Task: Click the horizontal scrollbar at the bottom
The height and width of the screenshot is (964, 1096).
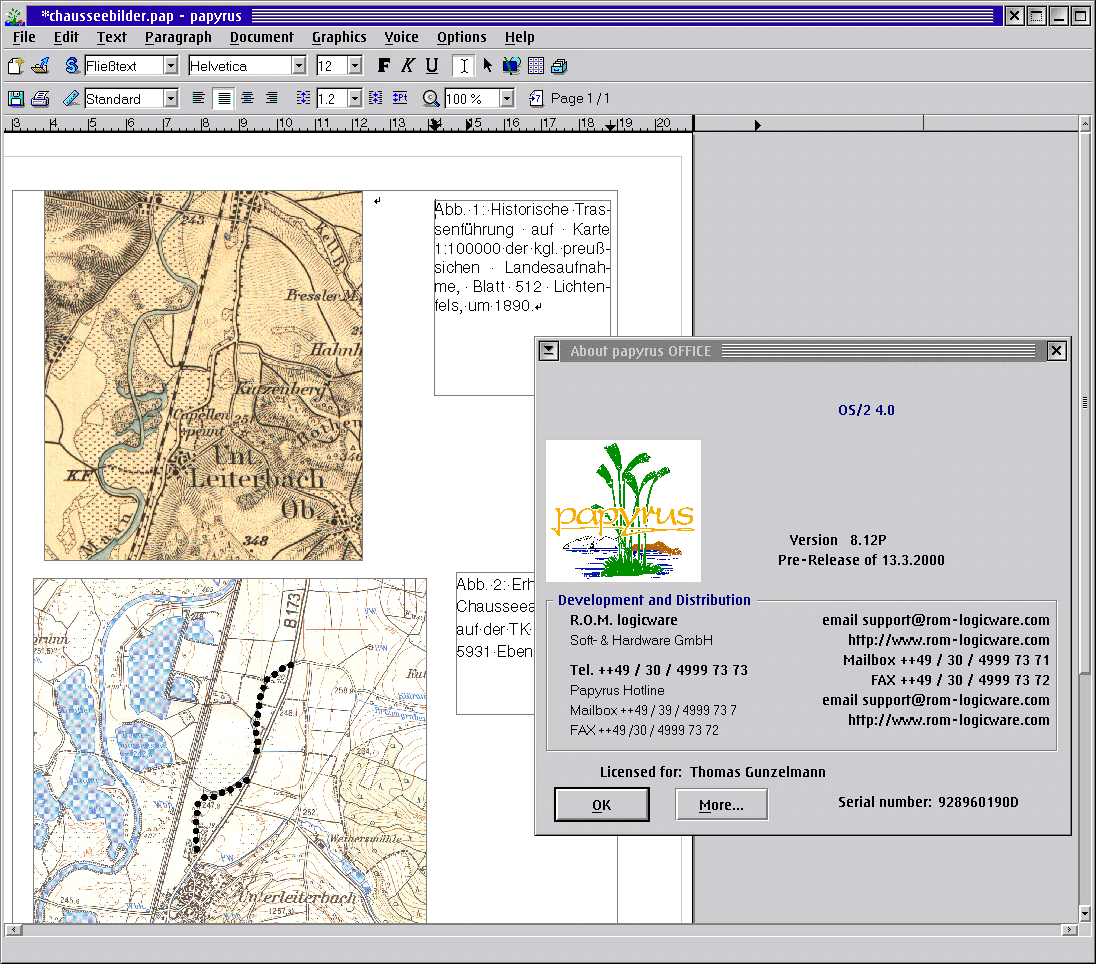Action: [540, 930]
